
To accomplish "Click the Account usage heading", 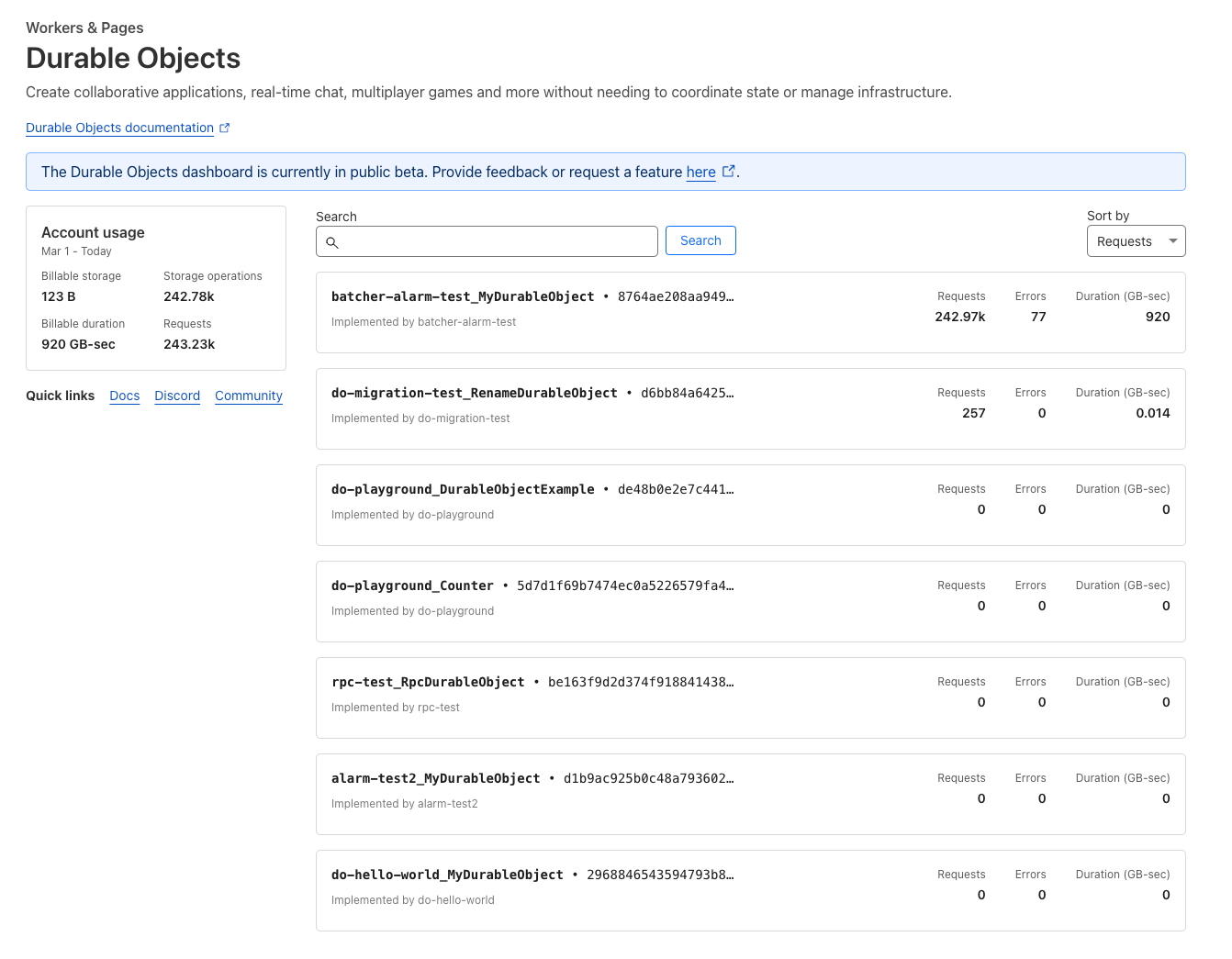I will (x=93, y=232).
